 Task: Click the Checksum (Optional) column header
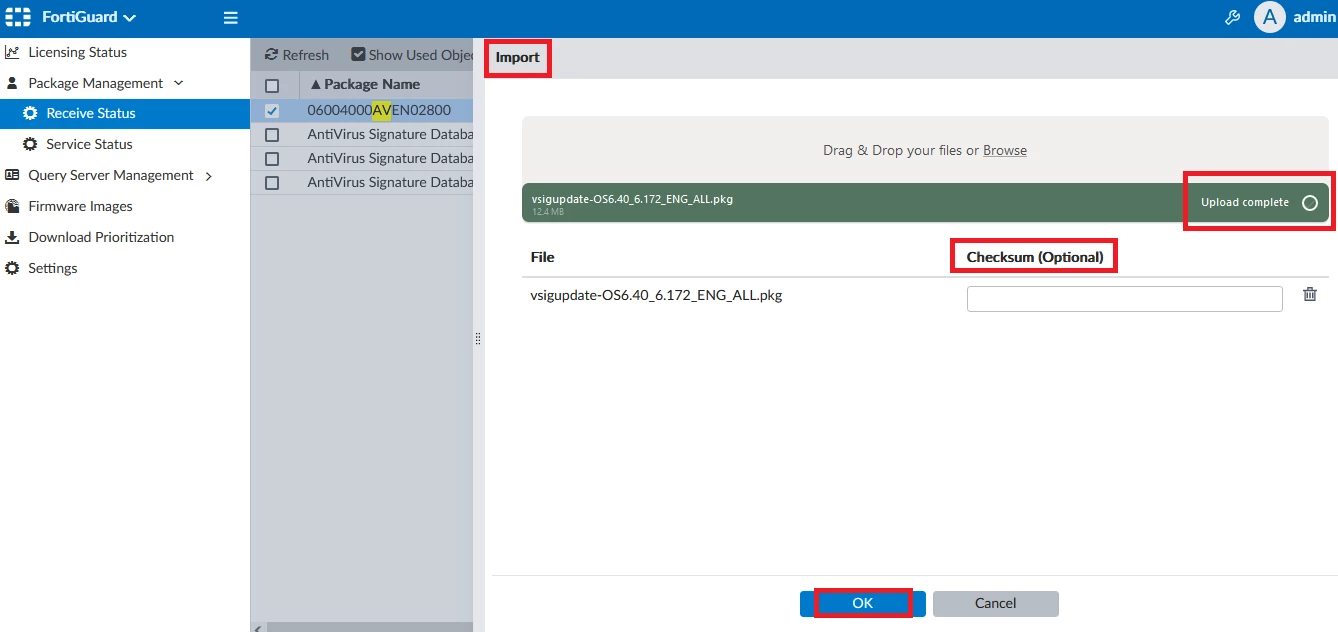click(x=1035, y=257)
